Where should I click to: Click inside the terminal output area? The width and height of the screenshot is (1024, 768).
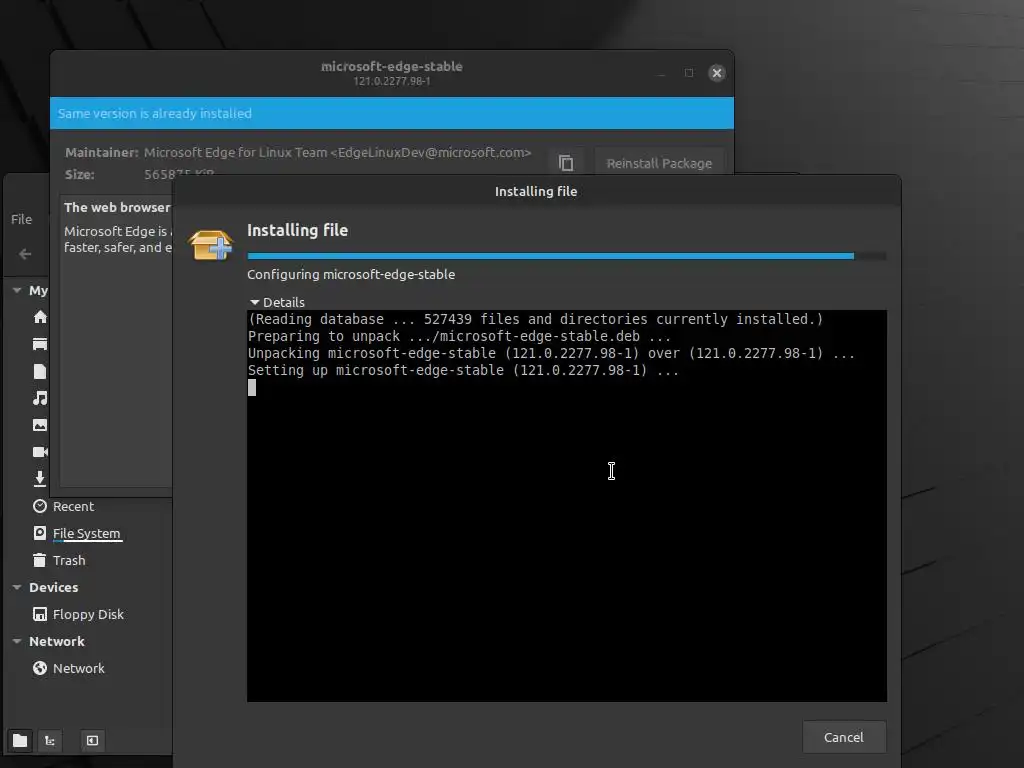(x=567, y=506)
